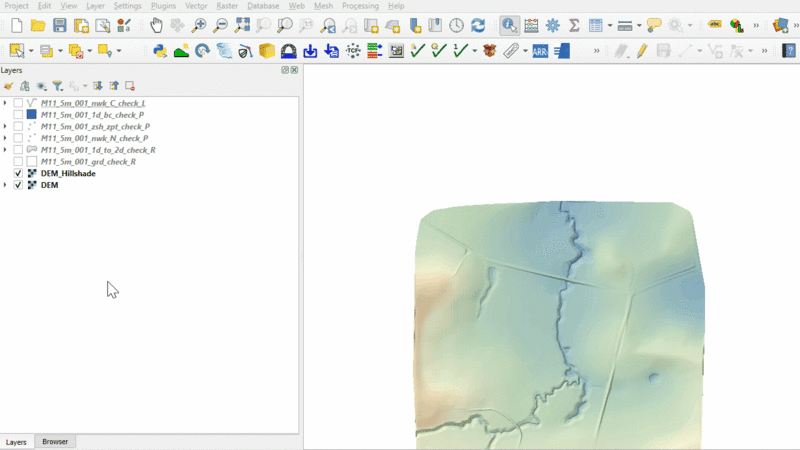Open the Processing Toolbox gear icon
Viewport: 800px width, 450px height.
(x=552, y=25)
